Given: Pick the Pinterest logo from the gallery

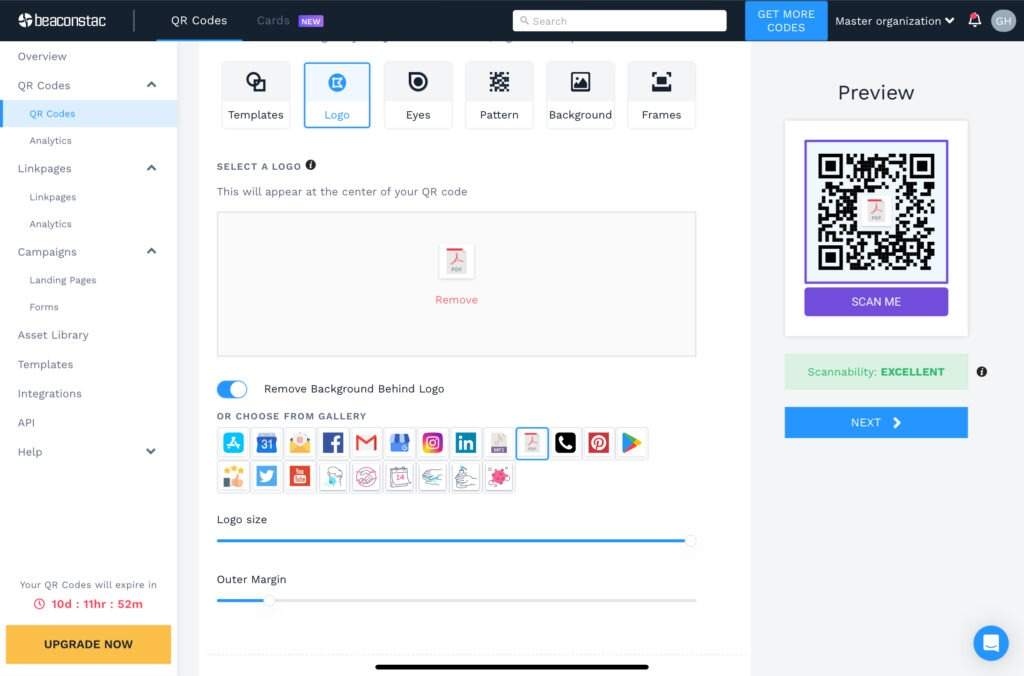Looking at the screenshot, I should pos(598,442).
